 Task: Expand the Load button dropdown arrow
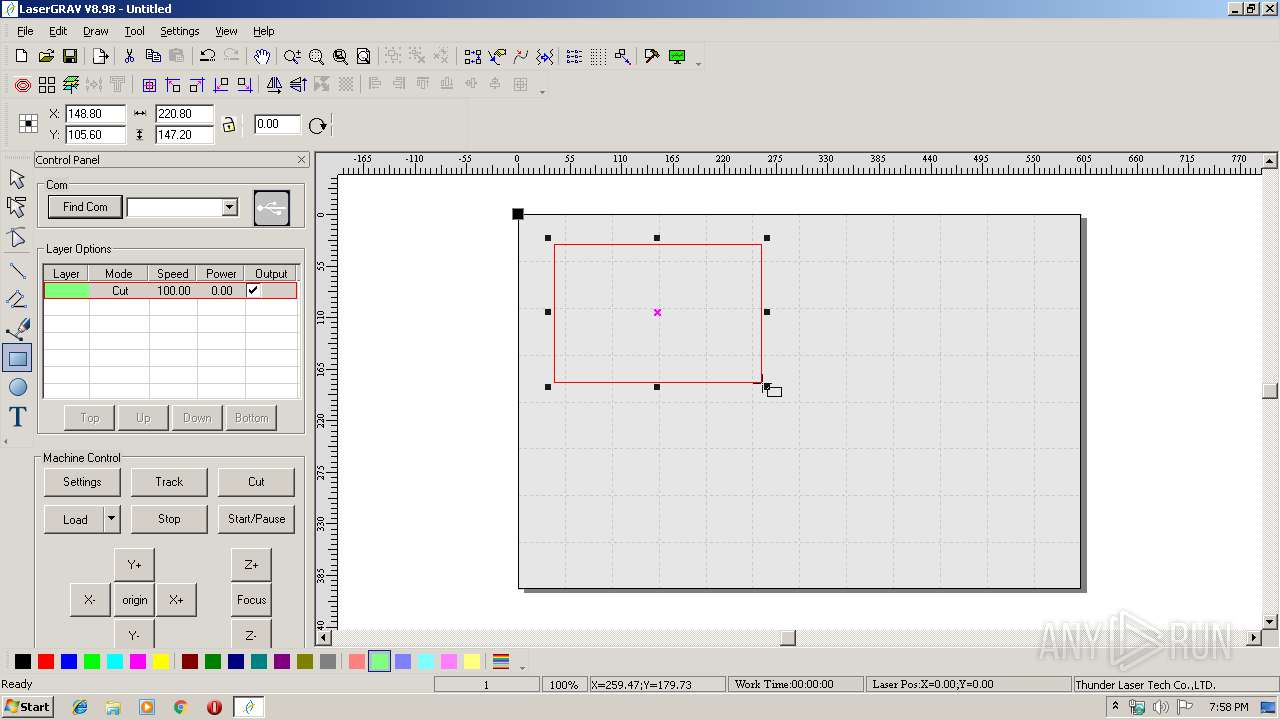(112, 519)
